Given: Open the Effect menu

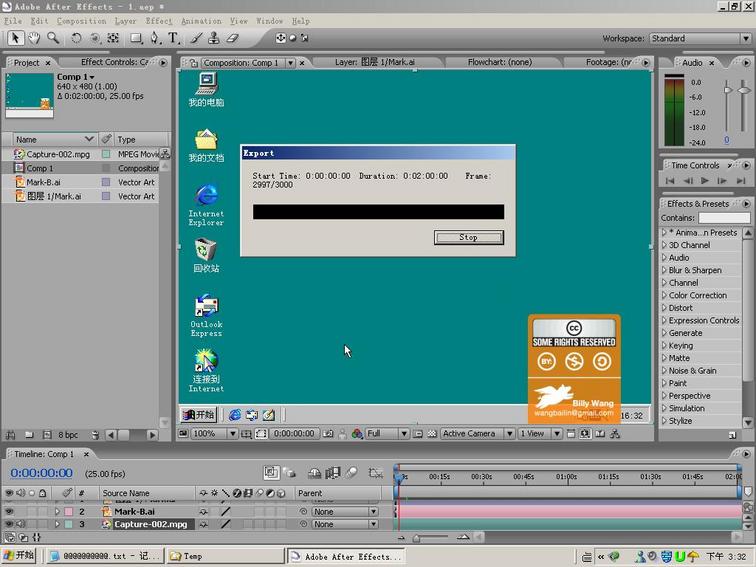Looking at the screenshot, I should pyautogui.click(x=159, y=21).
